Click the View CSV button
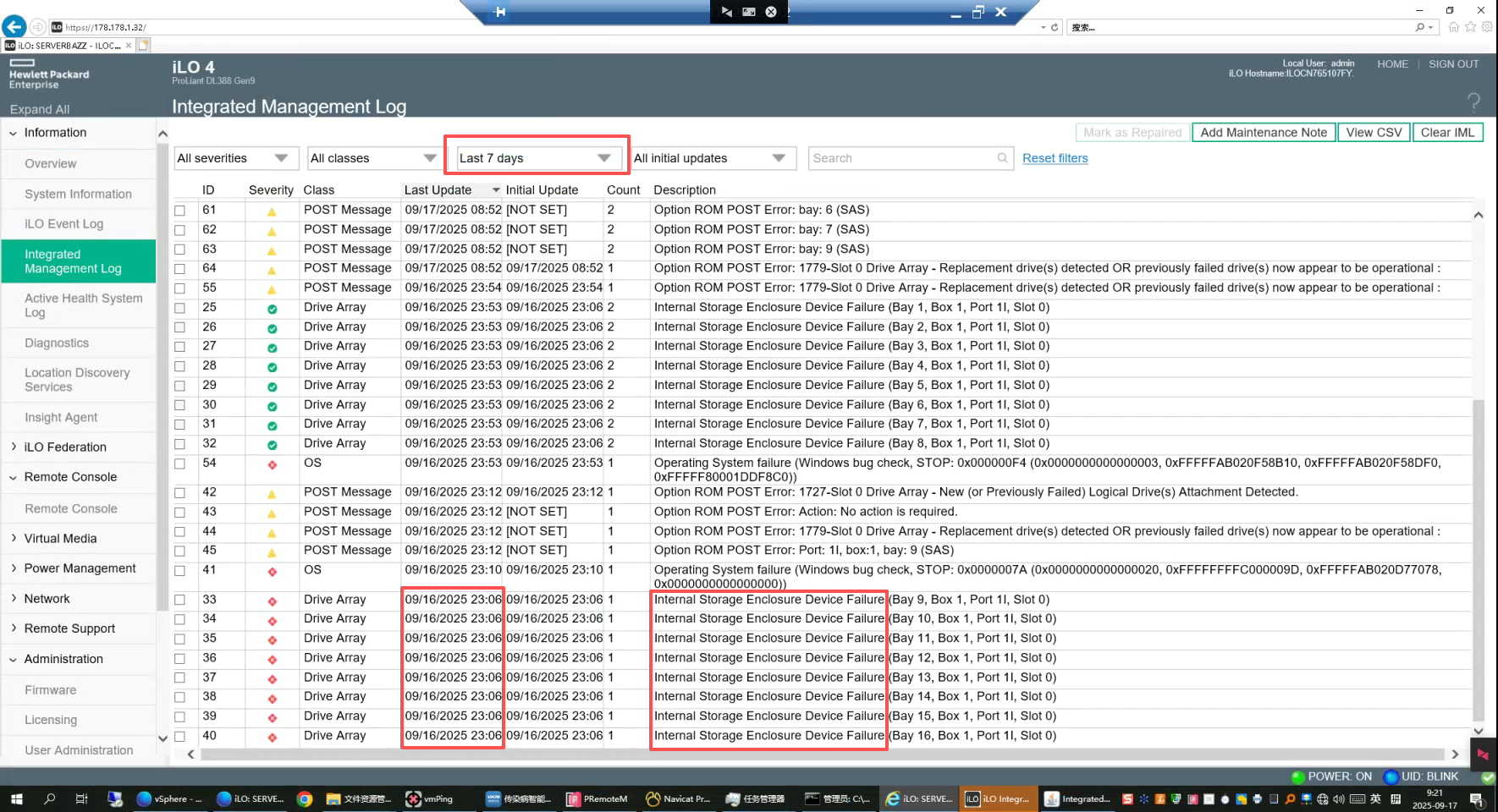Screen dimensions: 1498x812 (1374, 132)
